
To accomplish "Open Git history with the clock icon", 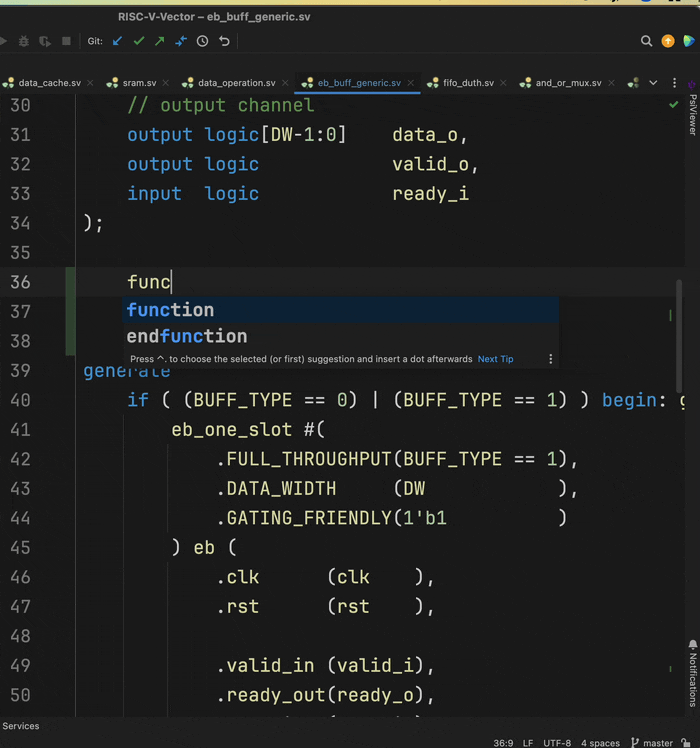I will pyautogui.click(x=203, y=41).
